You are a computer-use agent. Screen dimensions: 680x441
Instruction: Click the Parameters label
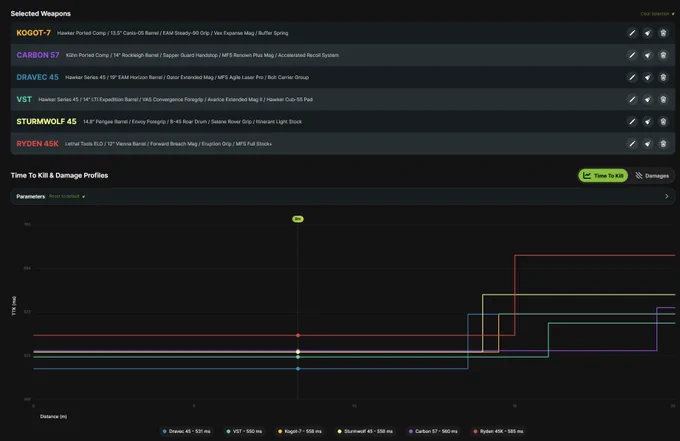click(31, 196)
